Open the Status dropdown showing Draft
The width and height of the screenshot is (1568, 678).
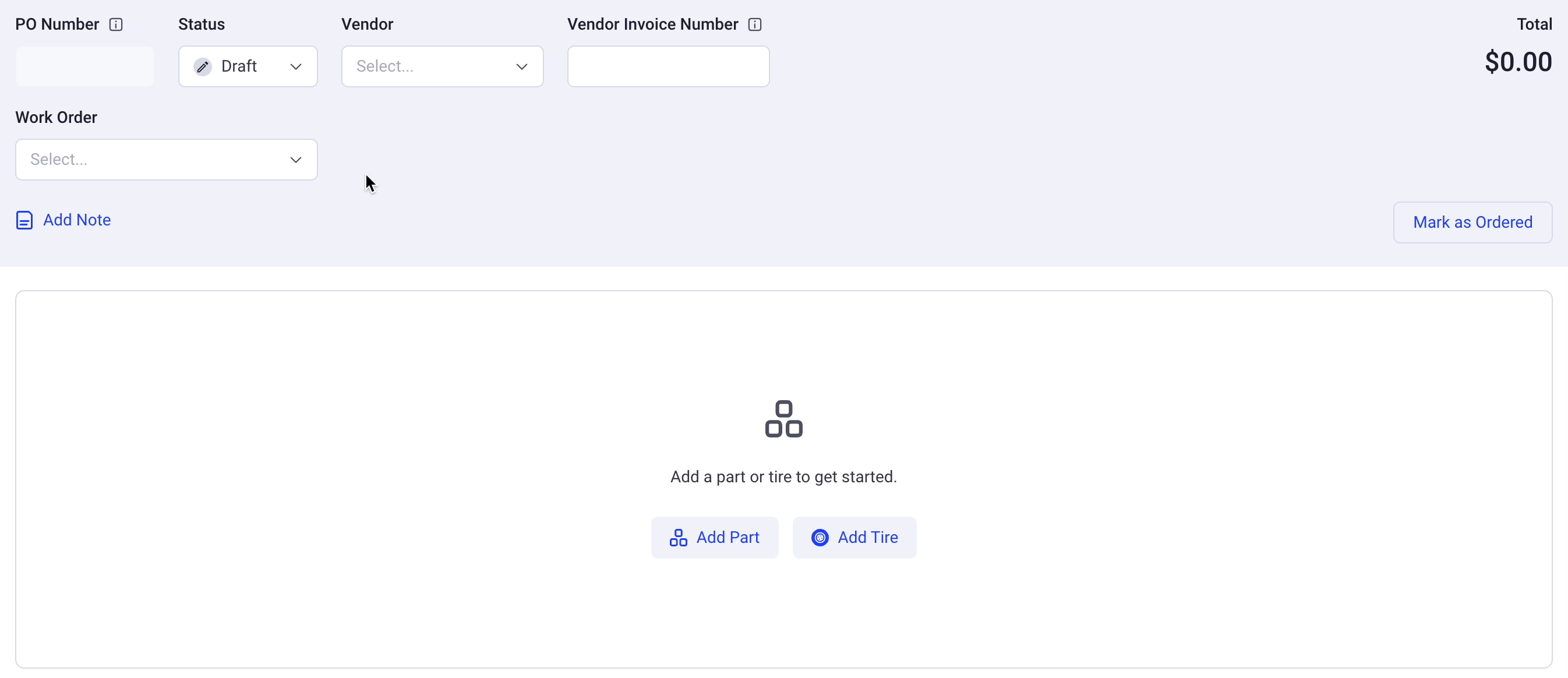[x=248, y=66]
